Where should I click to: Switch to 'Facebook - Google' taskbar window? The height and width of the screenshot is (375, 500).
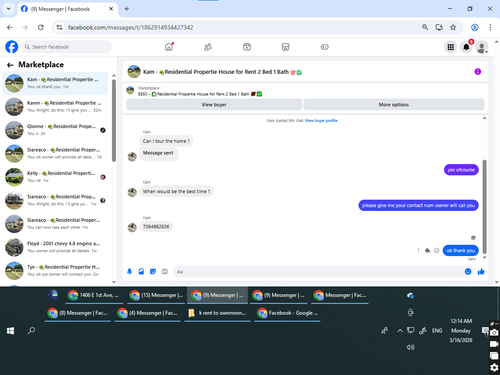coord(287,313)
